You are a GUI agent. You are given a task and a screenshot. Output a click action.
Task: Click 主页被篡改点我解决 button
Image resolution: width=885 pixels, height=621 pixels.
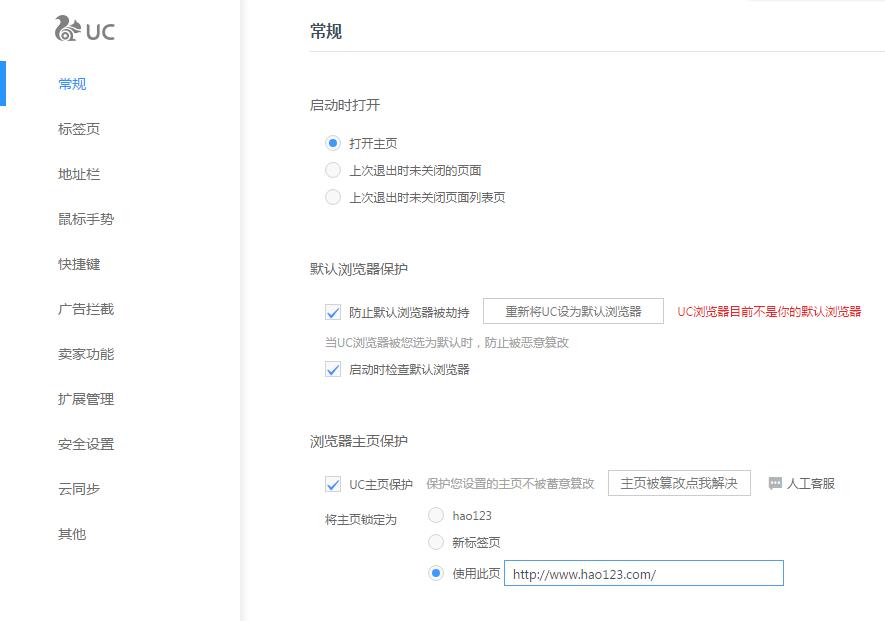[x=679, y=483]
